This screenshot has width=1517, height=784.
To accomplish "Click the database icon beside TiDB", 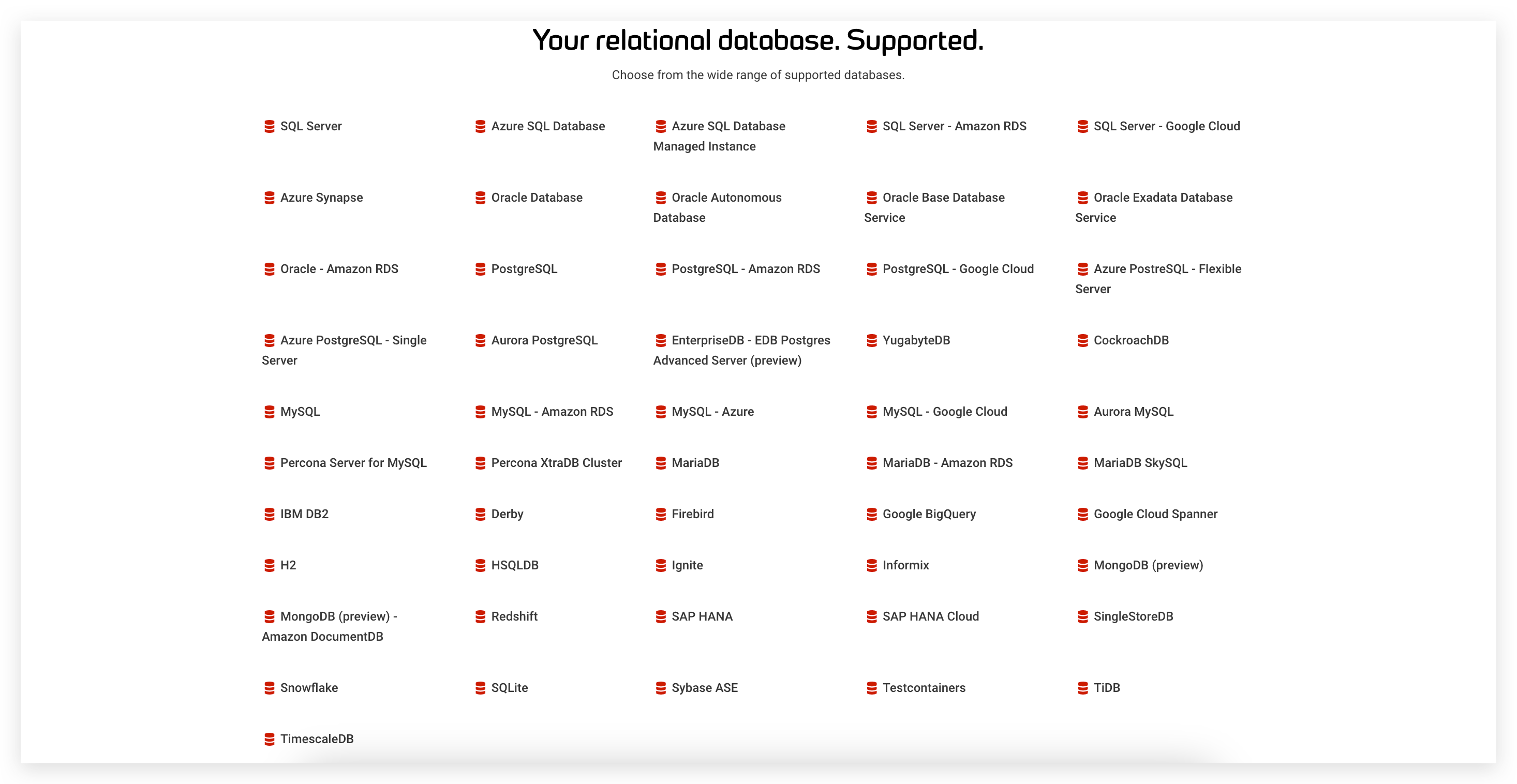I will 1082,687.
